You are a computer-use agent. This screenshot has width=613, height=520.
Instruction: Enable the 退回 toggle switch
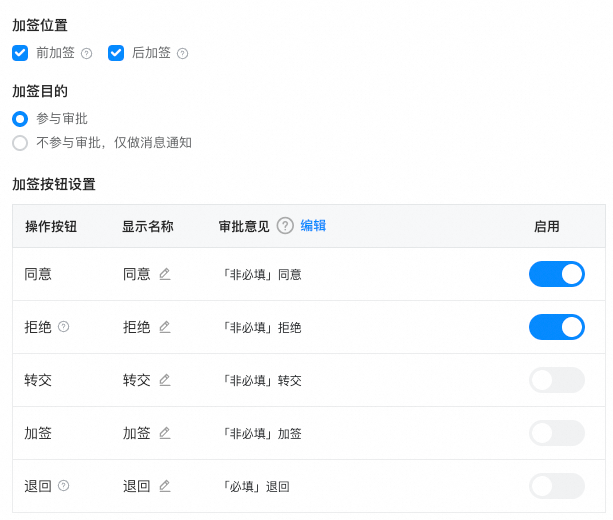pyautogui.click(x=557, y=486)
